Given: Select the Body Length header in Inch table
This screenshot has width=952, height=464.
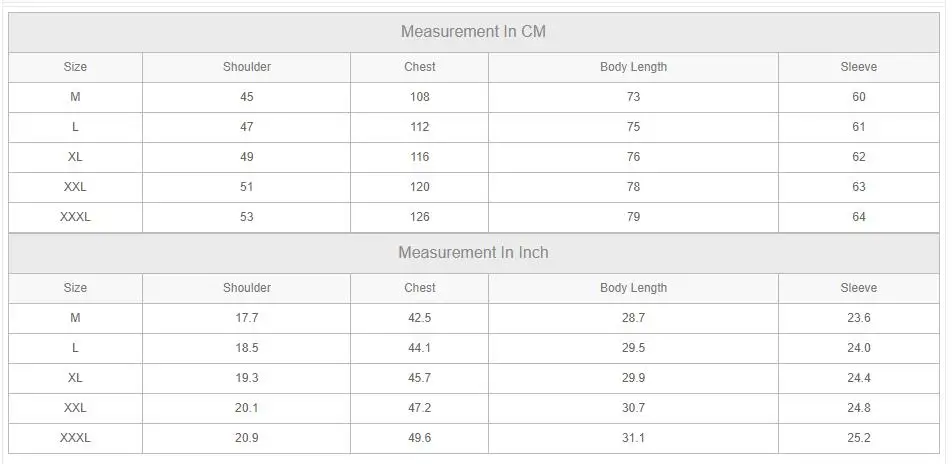Looking at the screenshot, I should tap(633, 288).
